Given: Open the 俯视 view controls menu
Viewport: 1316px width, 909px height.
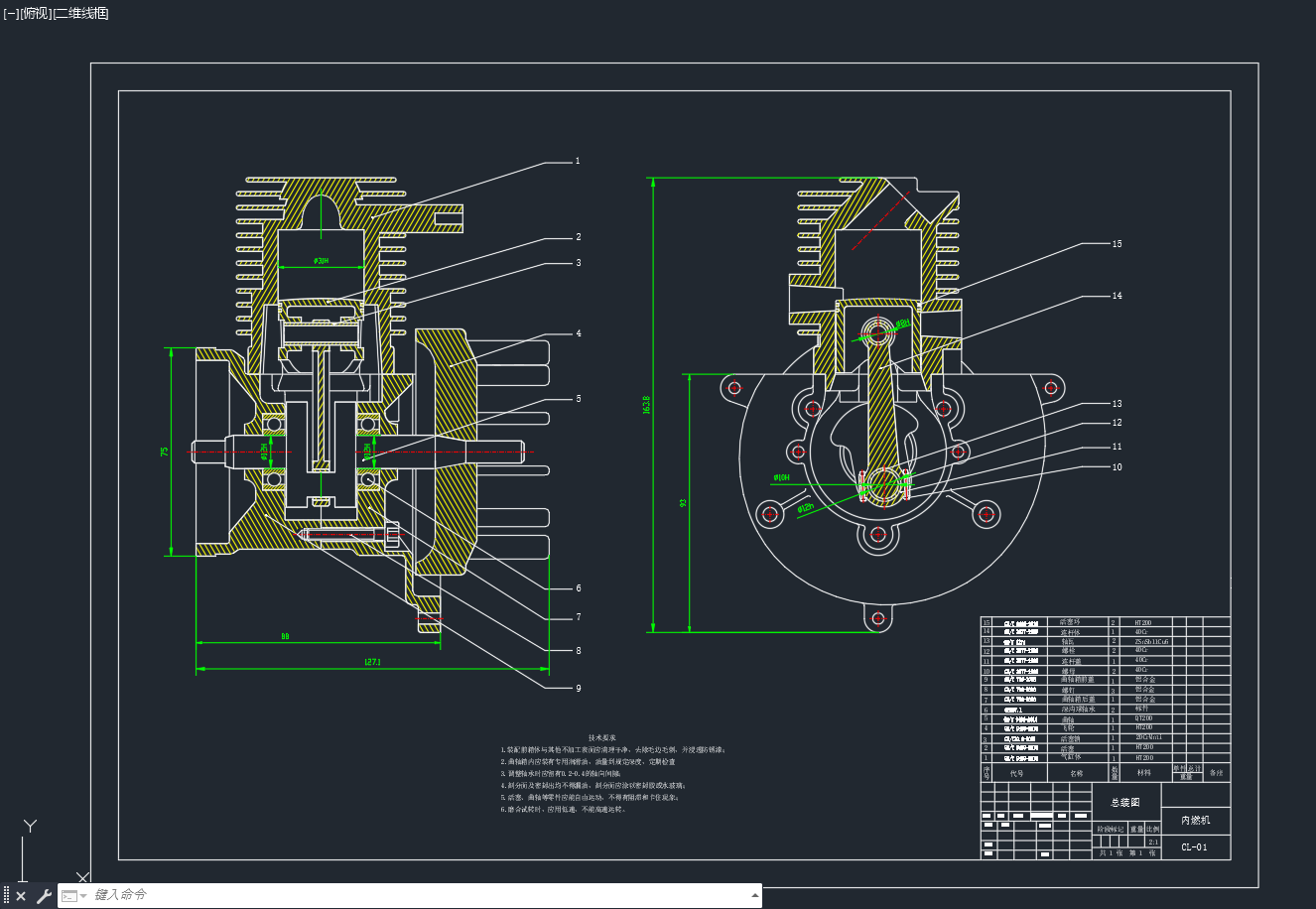Looking at the screenshot, I should pyautogui.click(x=35, y=13).
